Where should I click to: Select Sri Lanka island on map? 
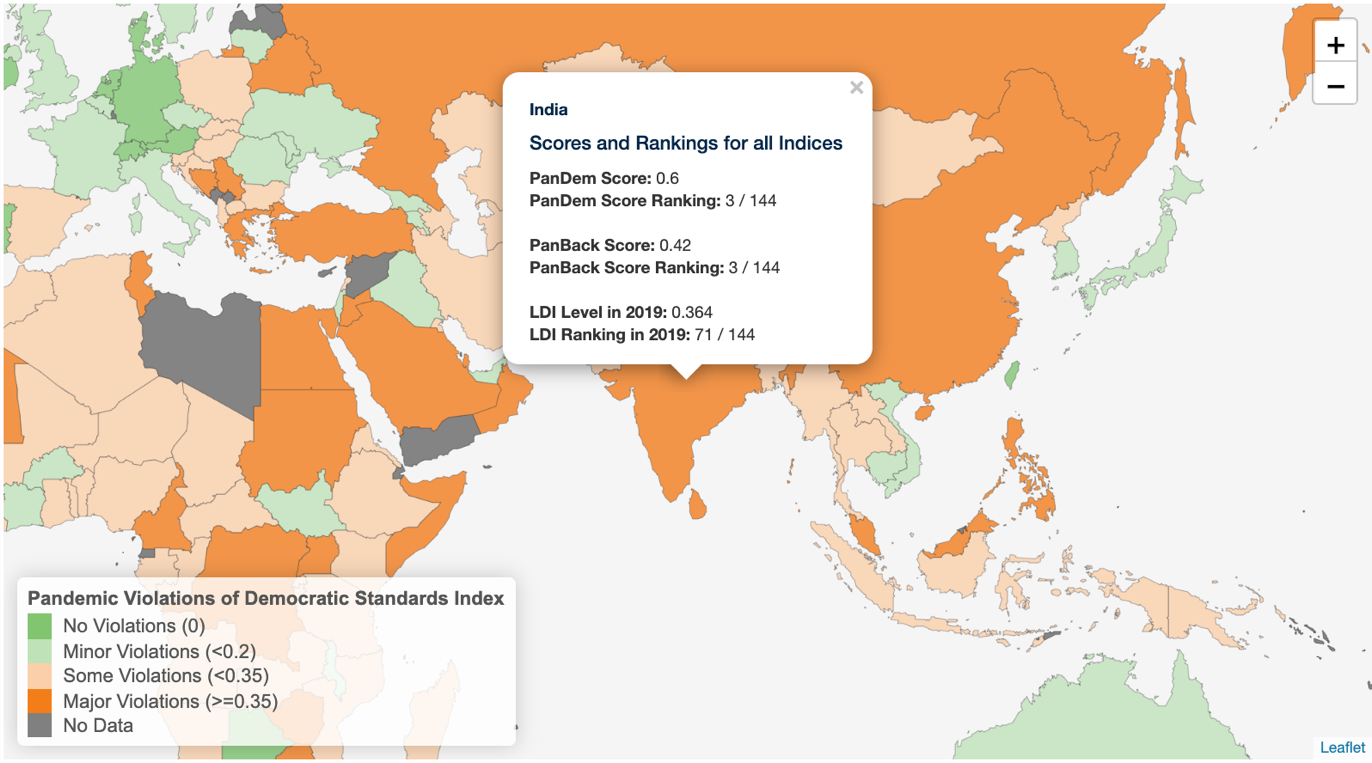(697, 504)
